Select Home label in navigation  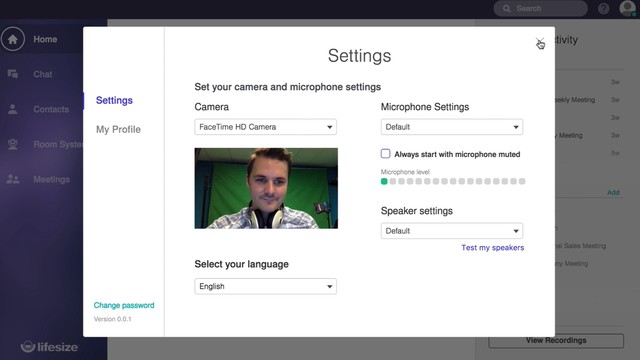[45, 39]
